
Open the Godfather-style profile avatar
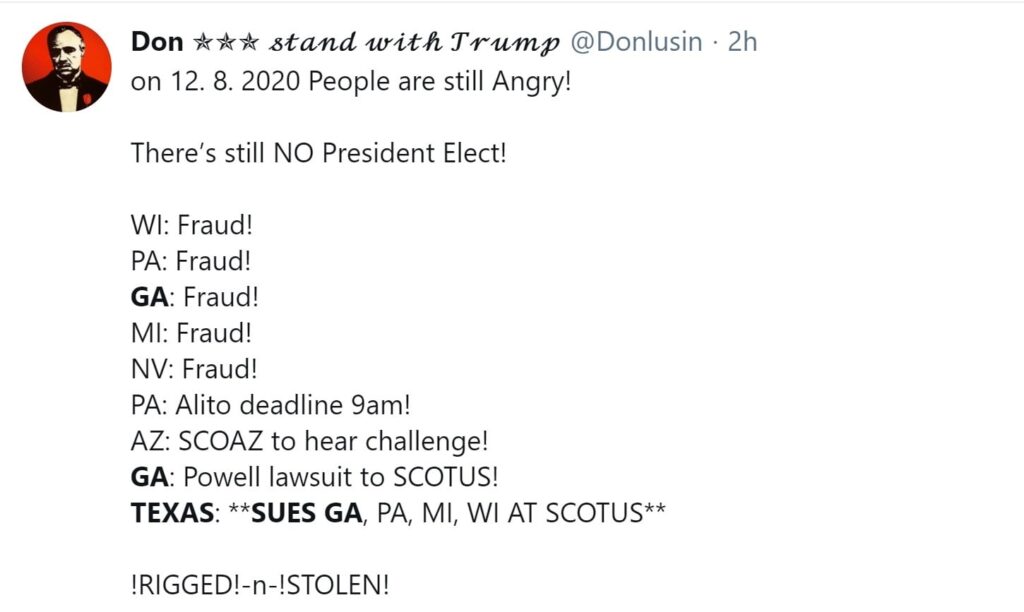coord(67,67)
